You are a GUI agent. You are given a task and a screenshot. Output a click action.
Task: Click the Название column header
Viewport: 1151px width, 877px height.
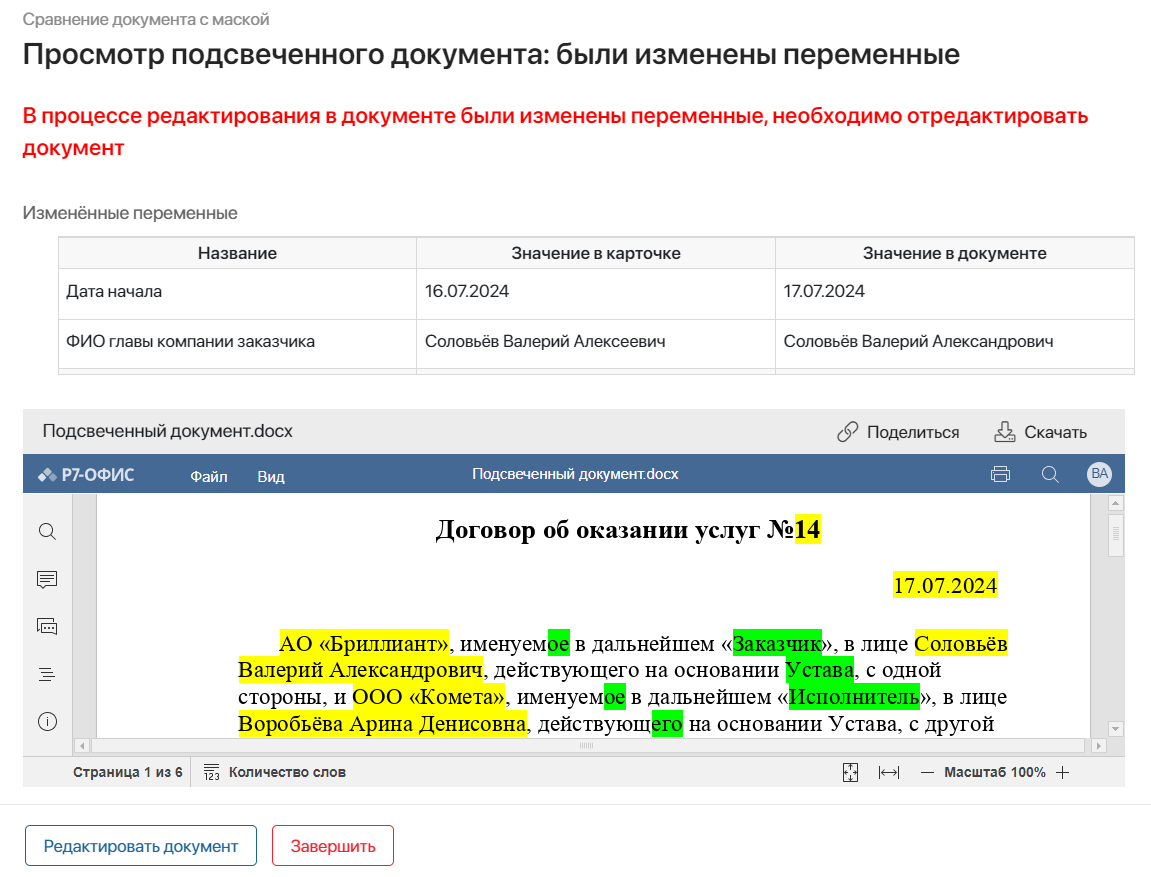(237, 253)
